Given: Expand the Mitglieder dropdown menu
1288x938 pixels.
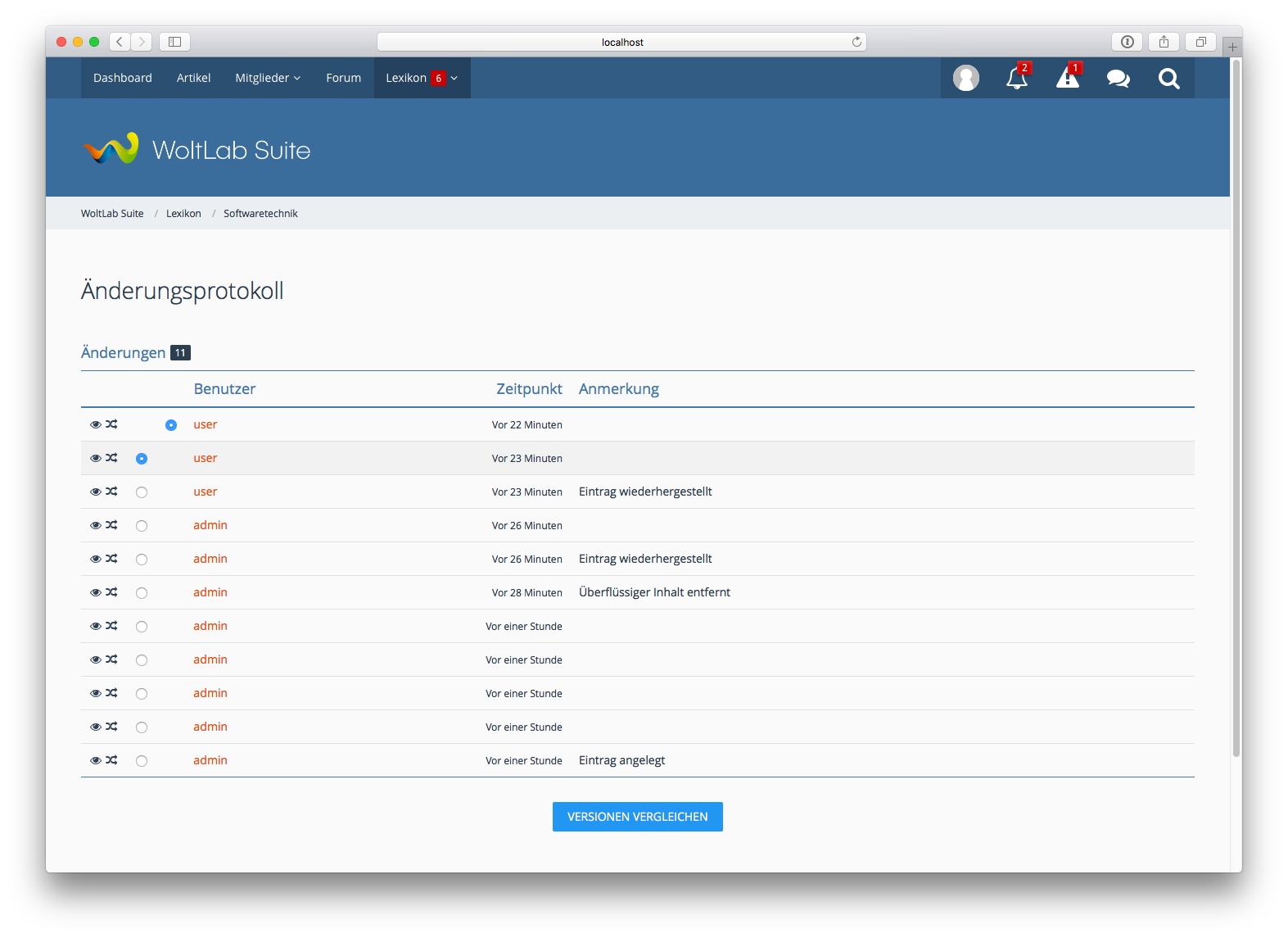Looking at the screenshot, I should pos(268,78).
